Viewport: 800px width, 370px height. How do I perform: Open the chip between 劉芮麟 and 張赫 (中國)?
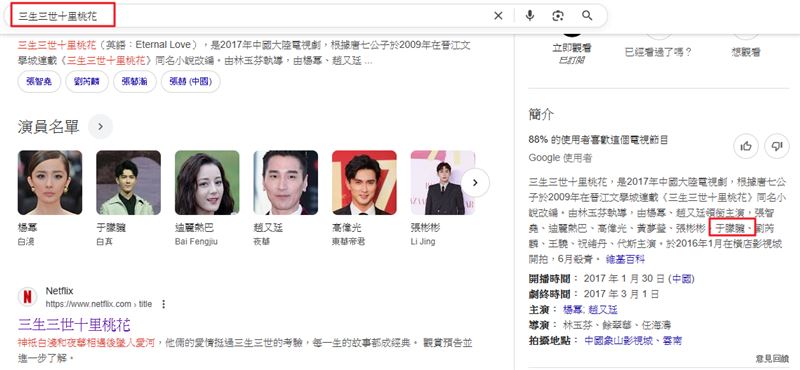135,82
